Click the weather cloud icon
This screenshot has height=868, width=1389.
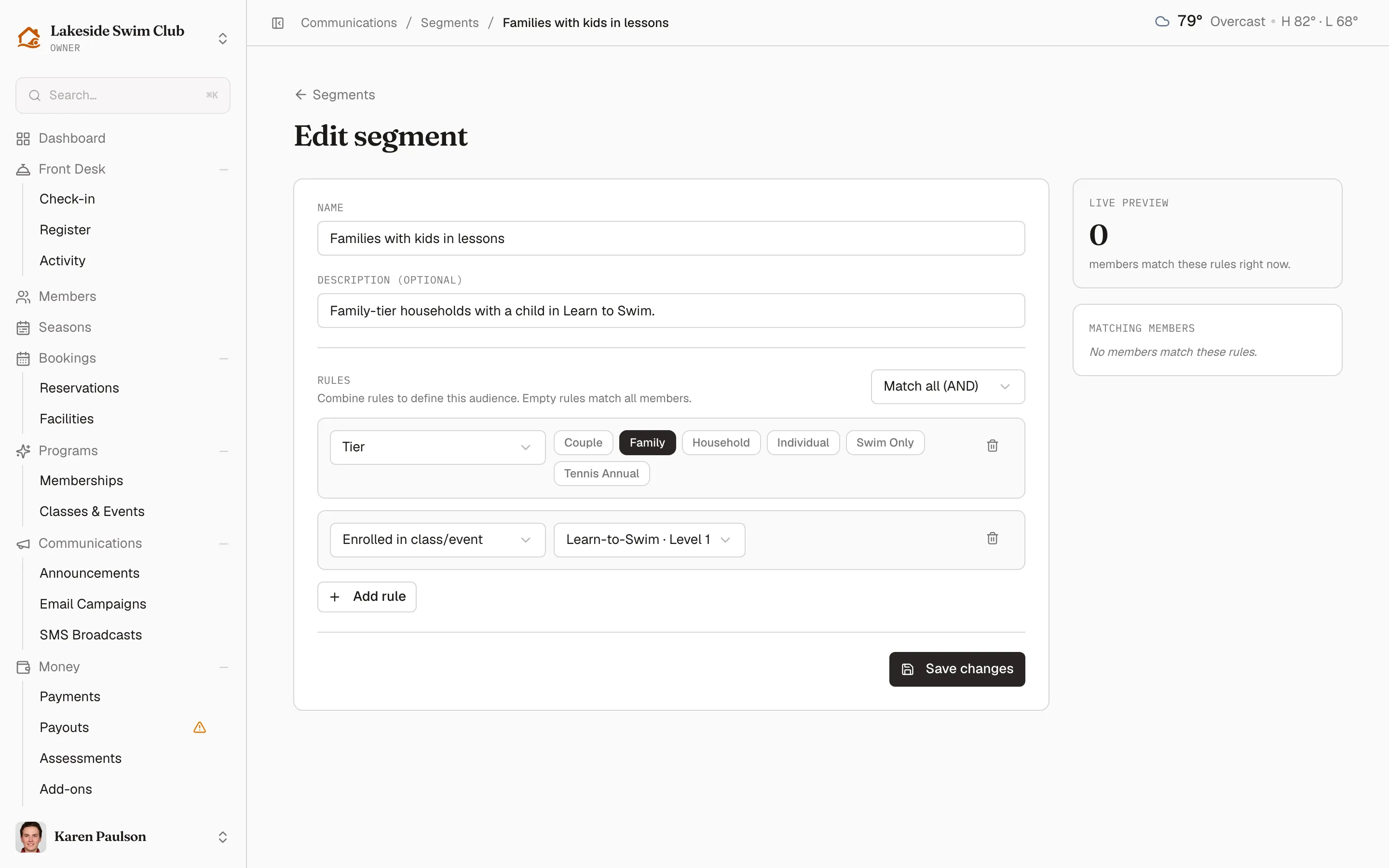click(1162, 22)
